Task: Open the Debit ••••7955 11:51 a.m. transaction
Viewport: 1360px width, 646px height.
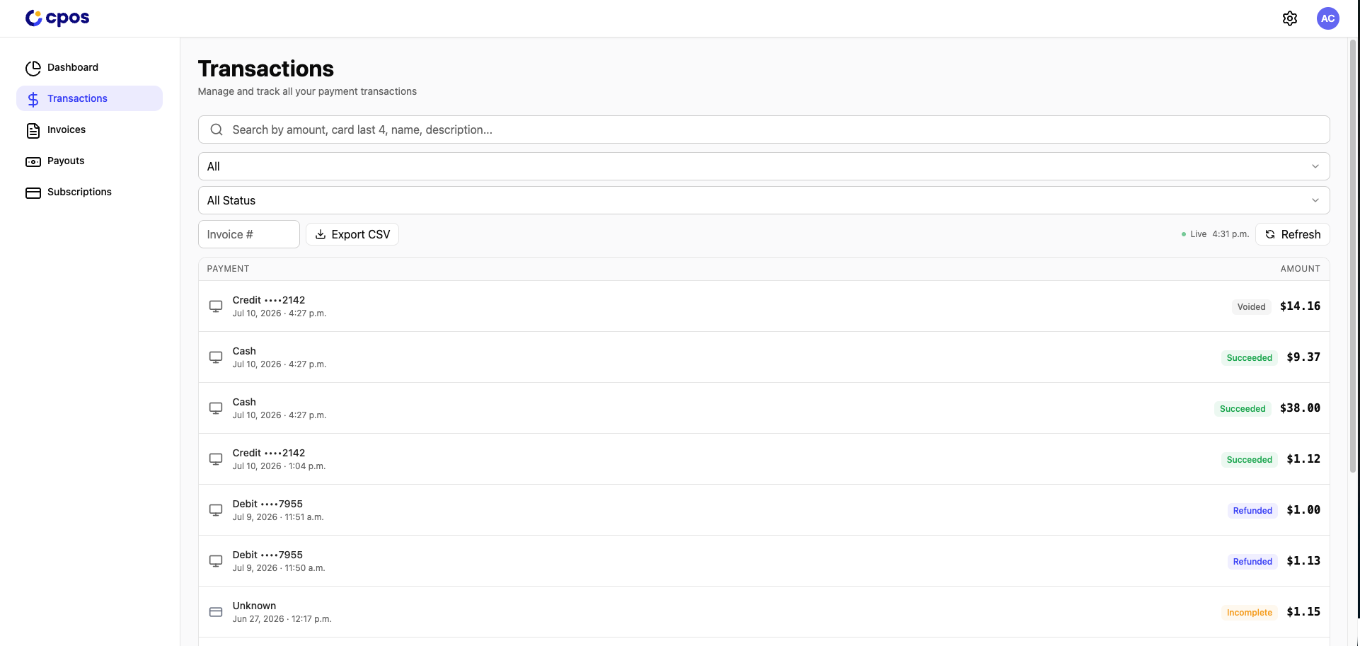Action: (x=764, y=510)
